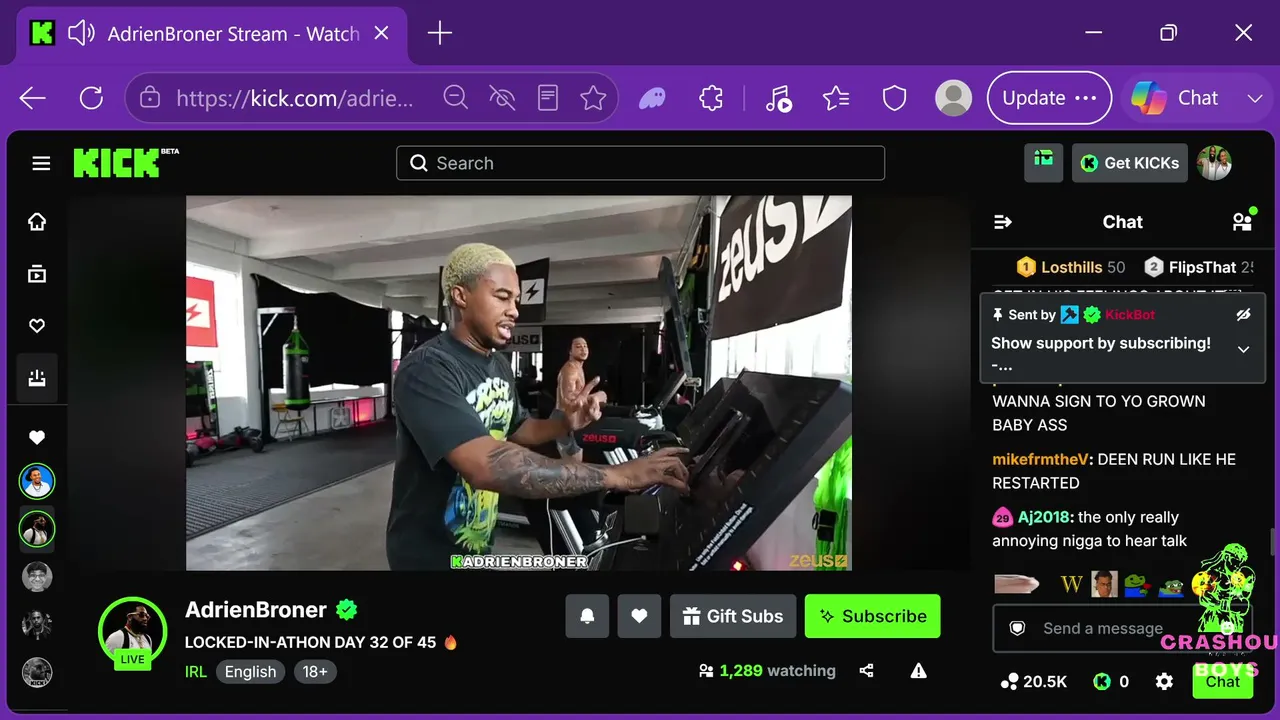This screenshot has height=720, width=1280.
Task: Collapse the chat panel with the arrow icon
Action: tap(1003, 222)
